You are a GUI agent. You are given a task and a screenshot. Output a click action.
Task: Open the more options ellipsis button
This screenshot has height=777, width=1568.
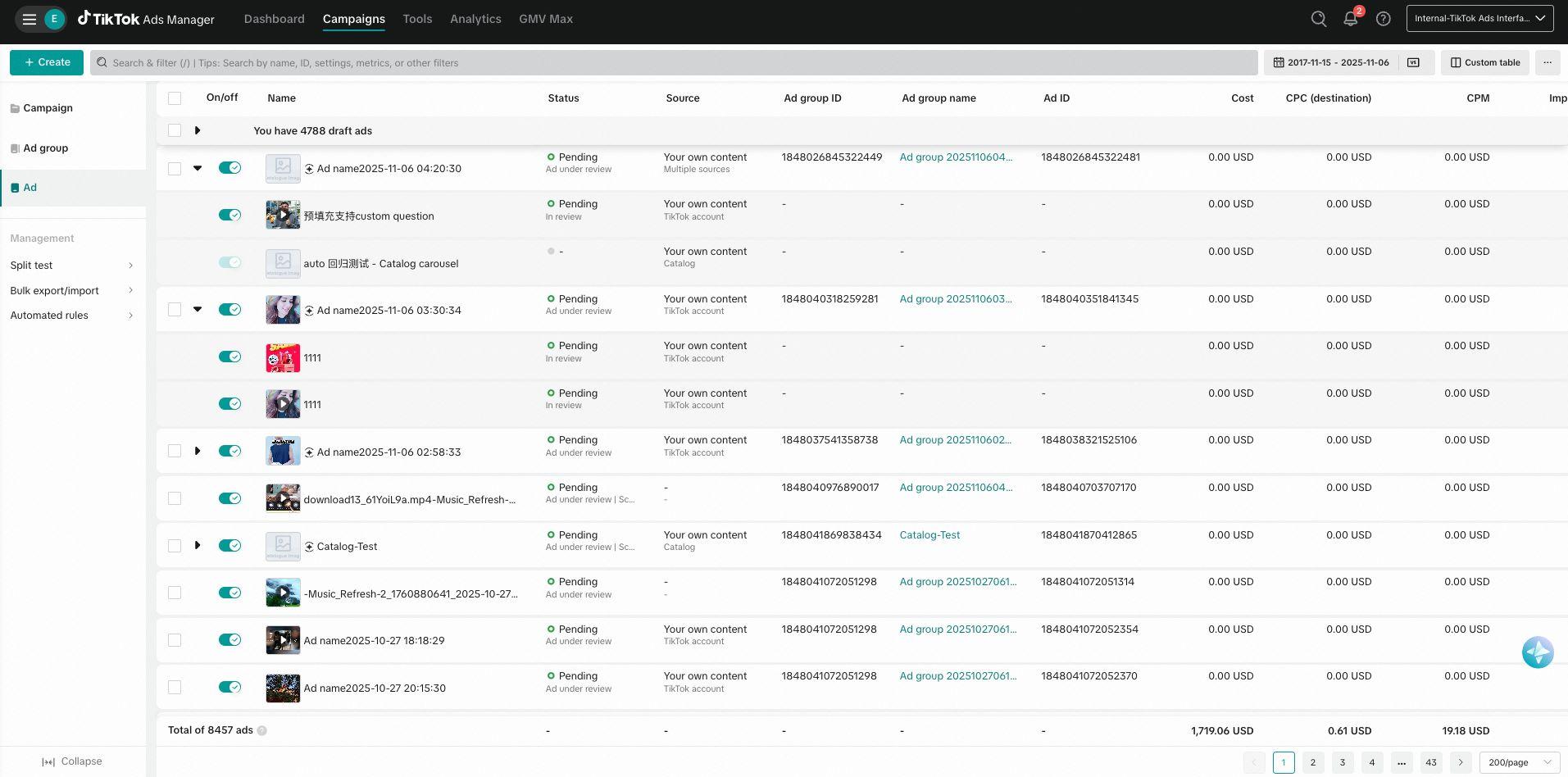coord(1547,62)
